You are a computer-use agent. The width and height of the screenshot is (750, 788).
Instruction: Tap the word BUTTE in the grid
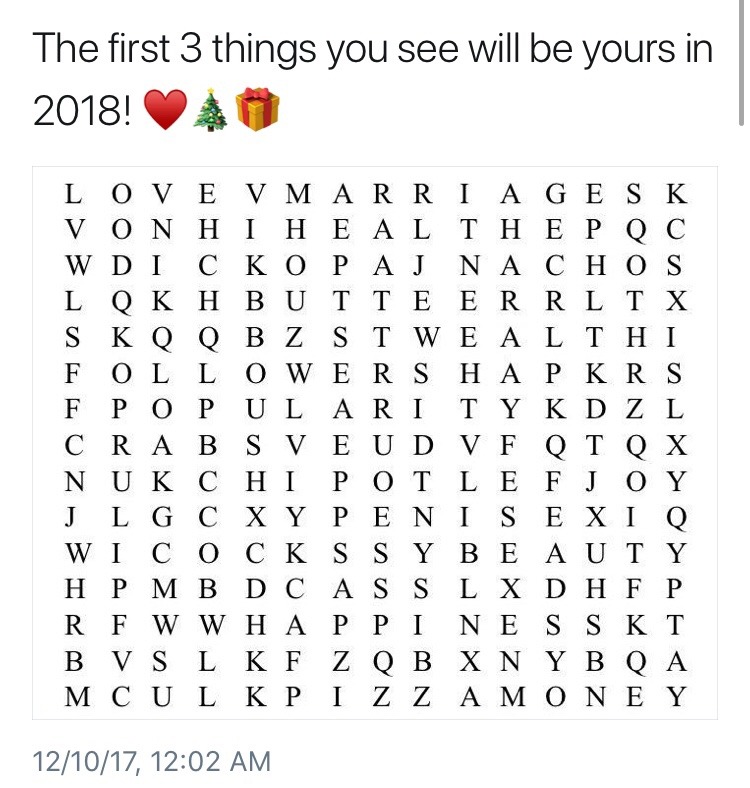pyautogui.click(x=340, y=301)
